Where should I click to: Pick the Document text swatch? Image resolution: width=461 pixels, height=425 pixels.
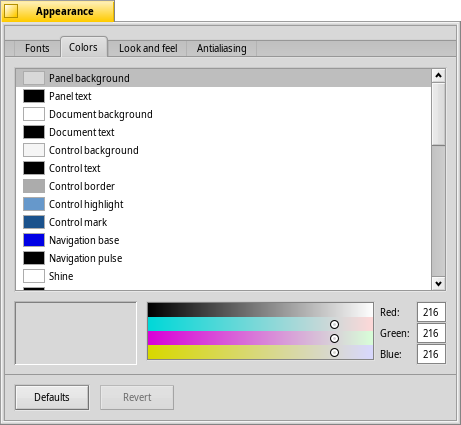point(34,132)
